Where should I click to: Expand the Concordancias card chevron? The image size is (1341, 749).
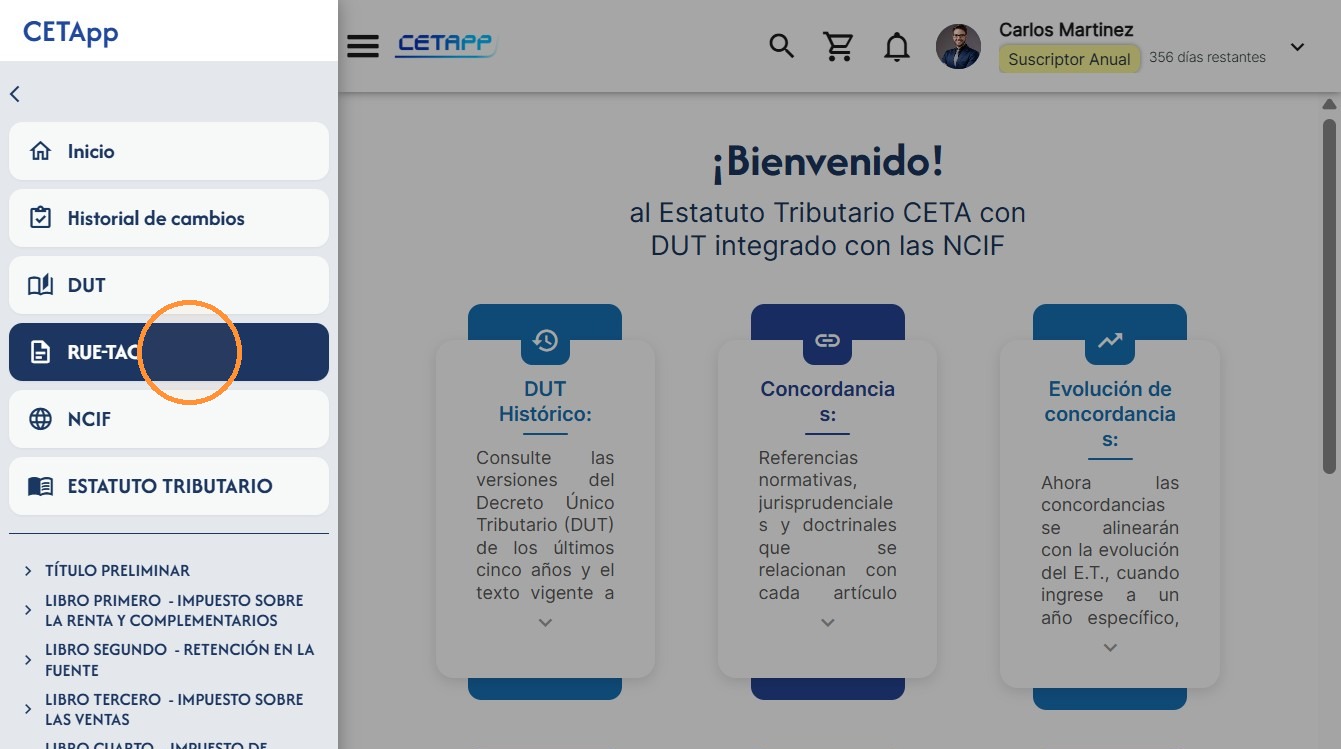pyautogui.click(x=827, y=622)
